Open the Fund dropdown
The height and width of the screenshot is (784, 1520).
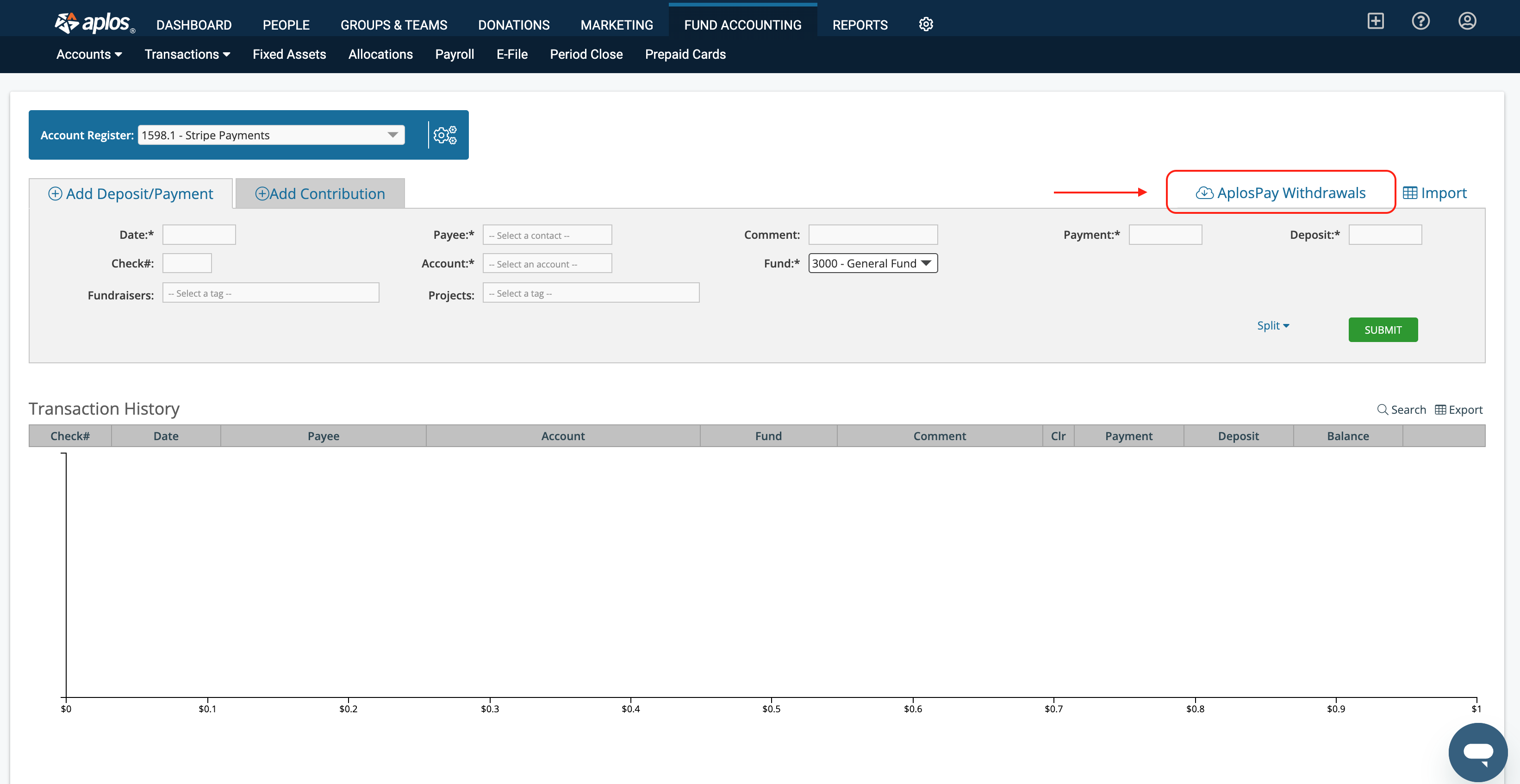click(872, 263)
